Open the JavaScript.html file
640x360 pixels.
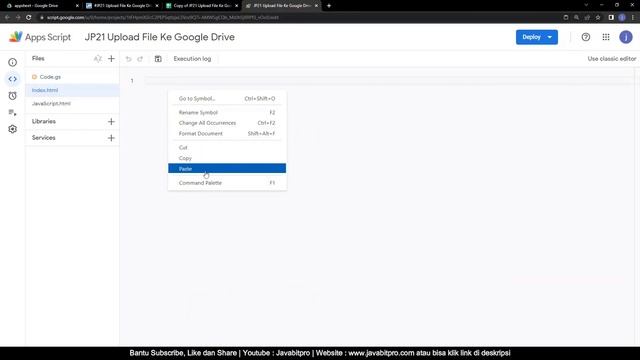pyautogui.click(x=72, y=104)
